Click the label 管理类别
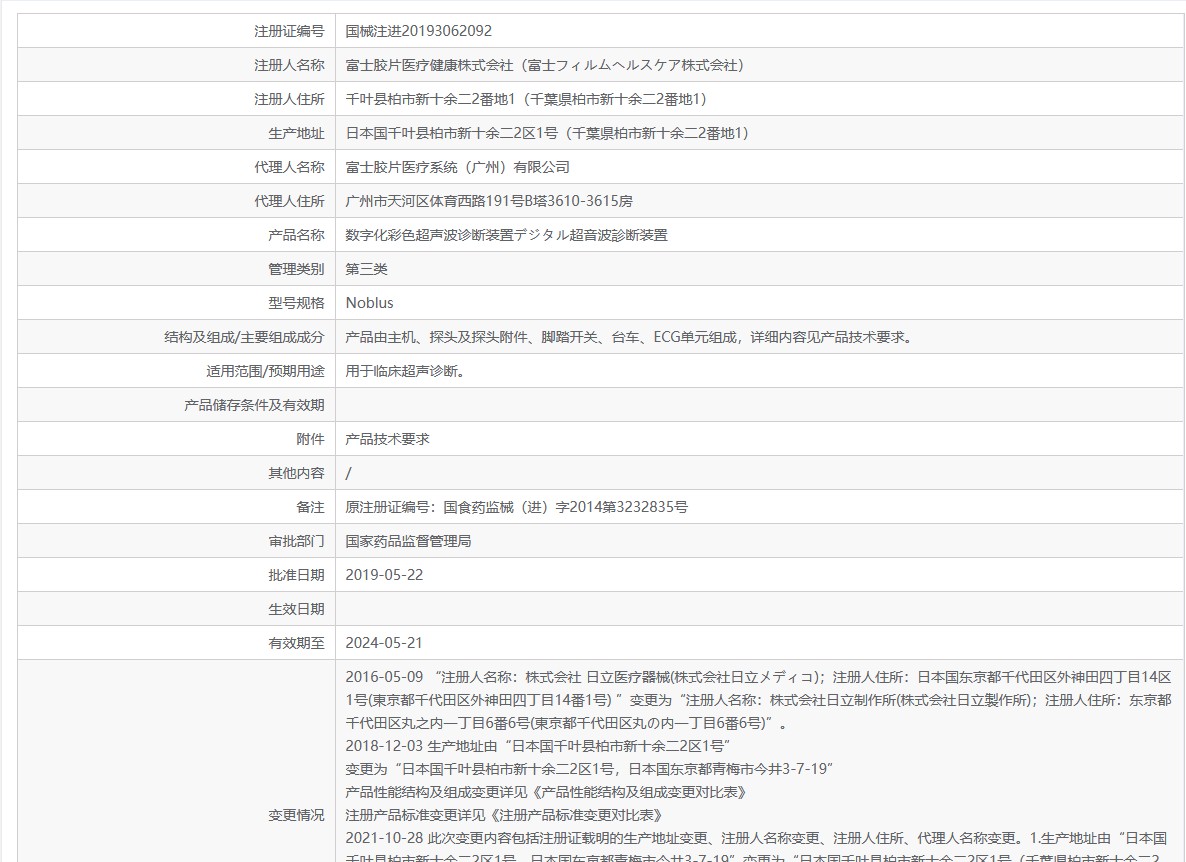Screen dimensions: 1186x862 click(x=296, y=269)
